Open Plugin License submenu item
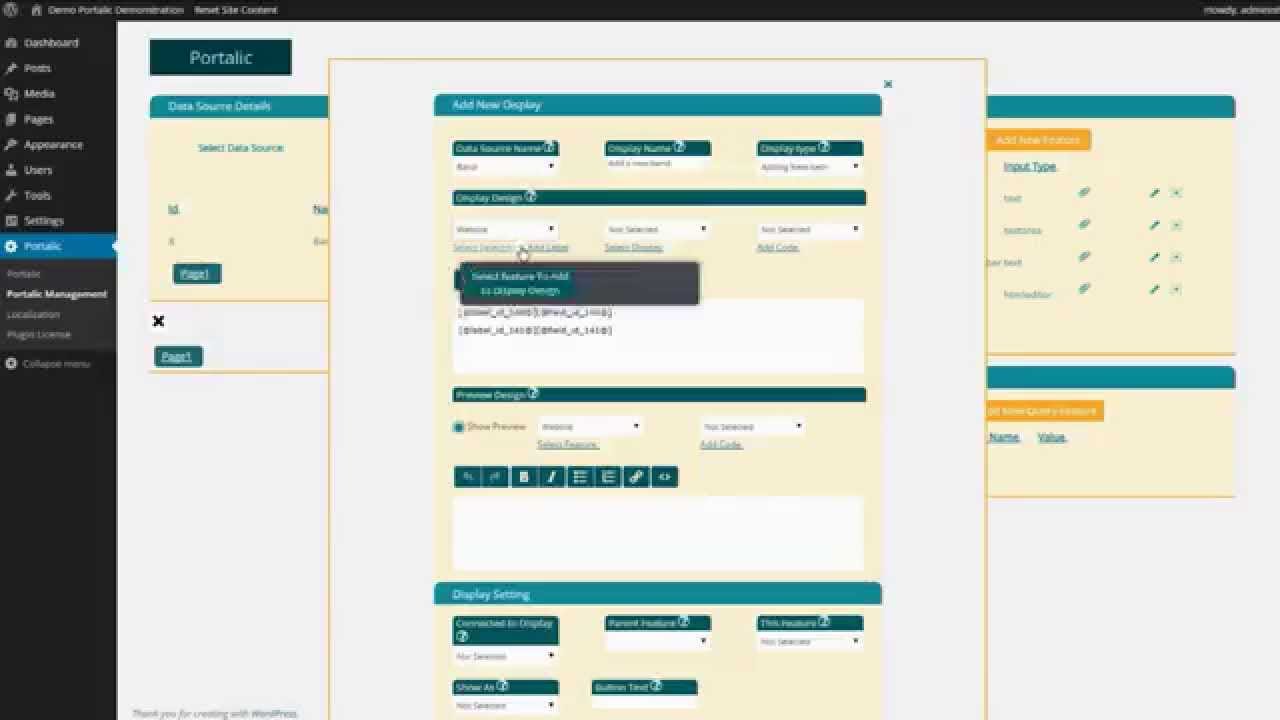This screenshot has height=720, width=1280. click(x=38, y=334)
